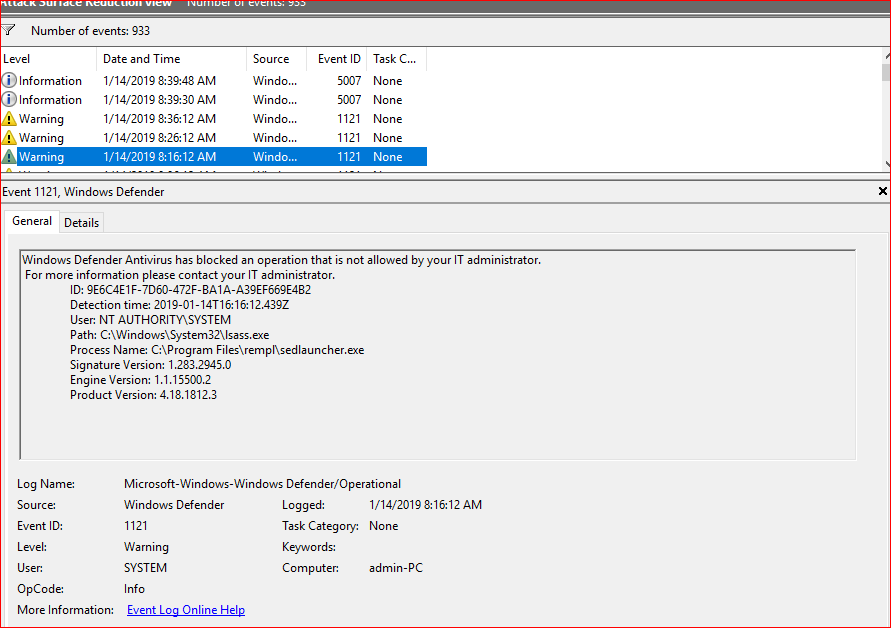
Task: Click Product Version 4.18.1812.3 text
Action: (x=143, y=394)
